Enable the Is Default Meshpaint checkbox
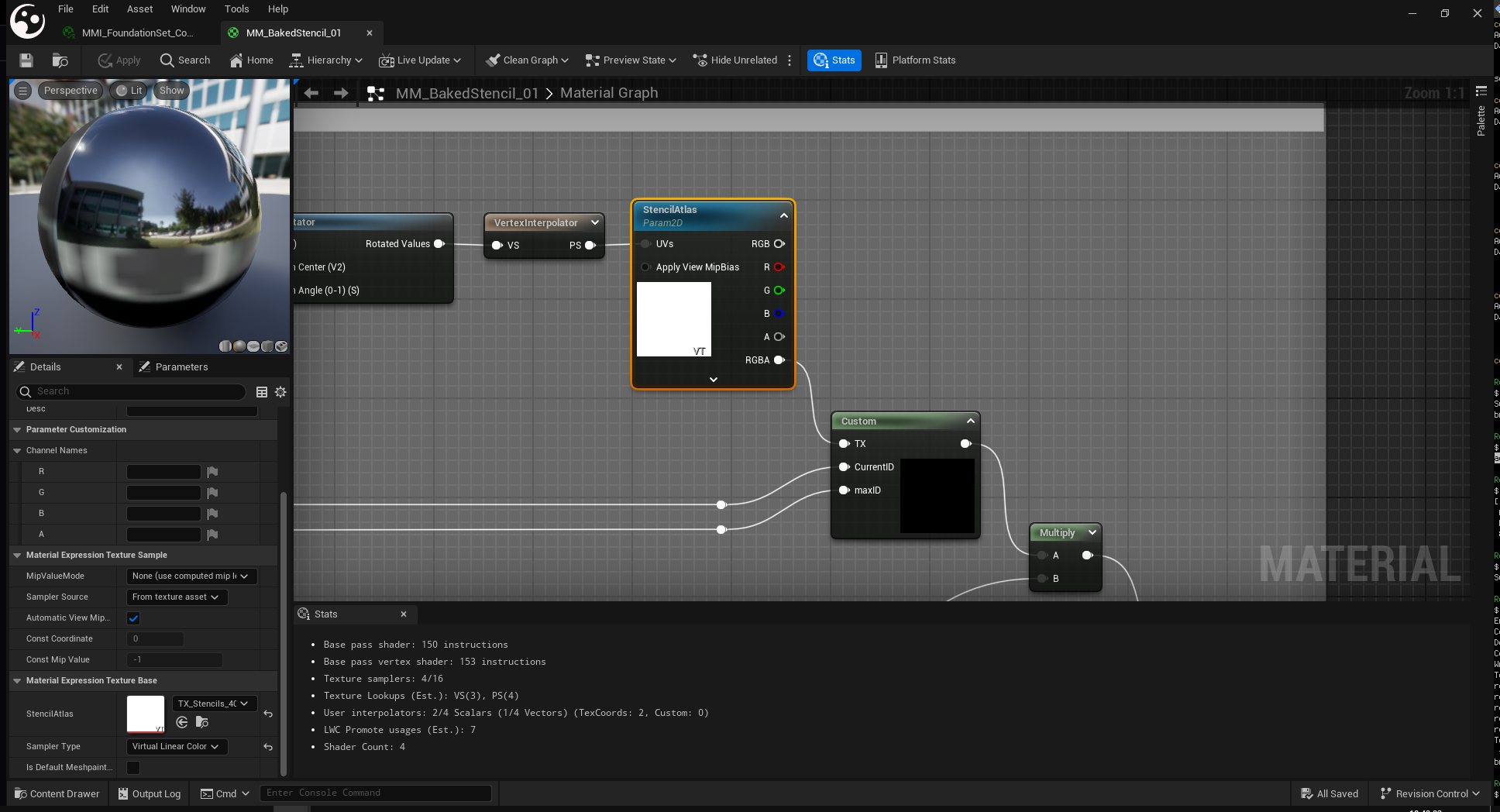The image size is (1500, 812). point(133,768)
